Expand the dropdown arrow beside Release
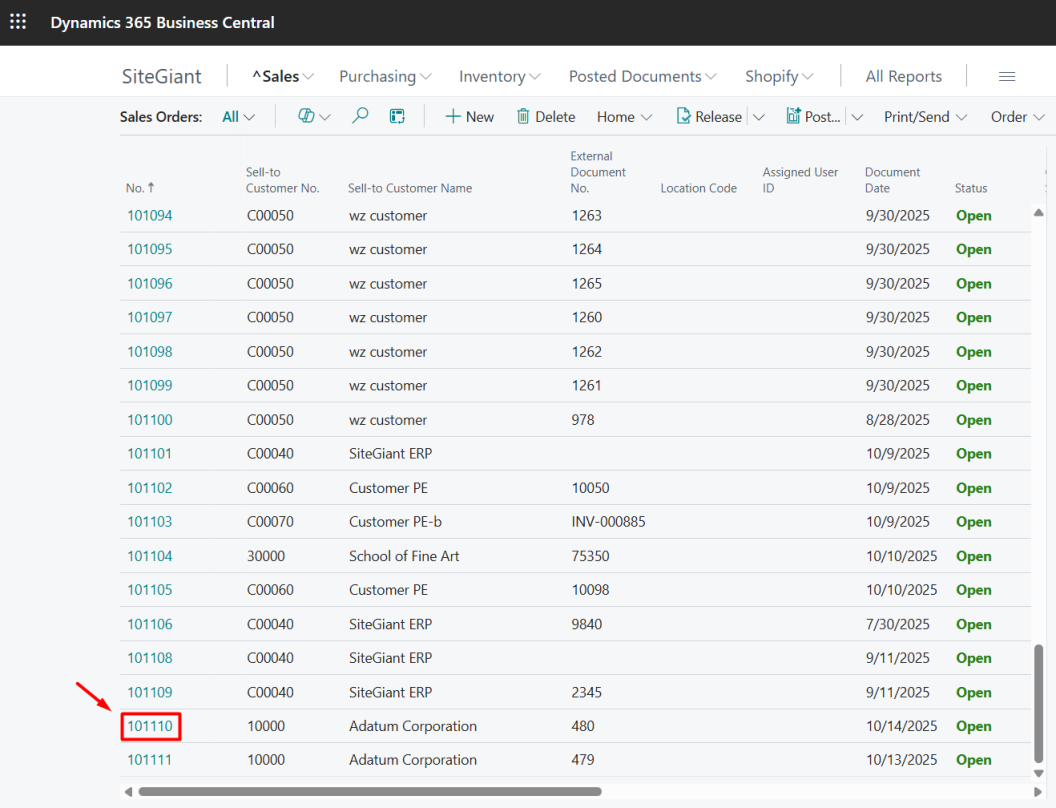The image size is (1056, 808). pos(759,117)
